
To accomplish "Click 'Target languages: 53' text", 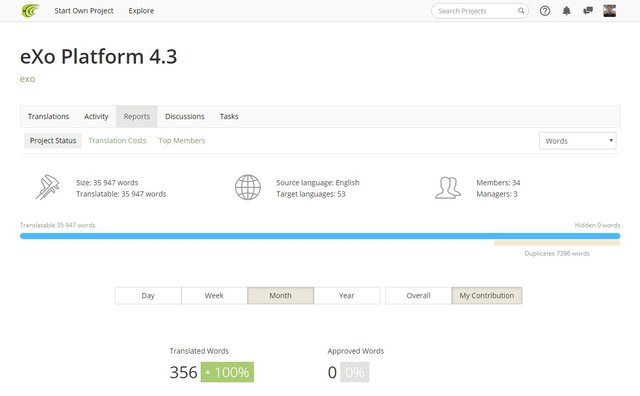I will click(311, 194).
